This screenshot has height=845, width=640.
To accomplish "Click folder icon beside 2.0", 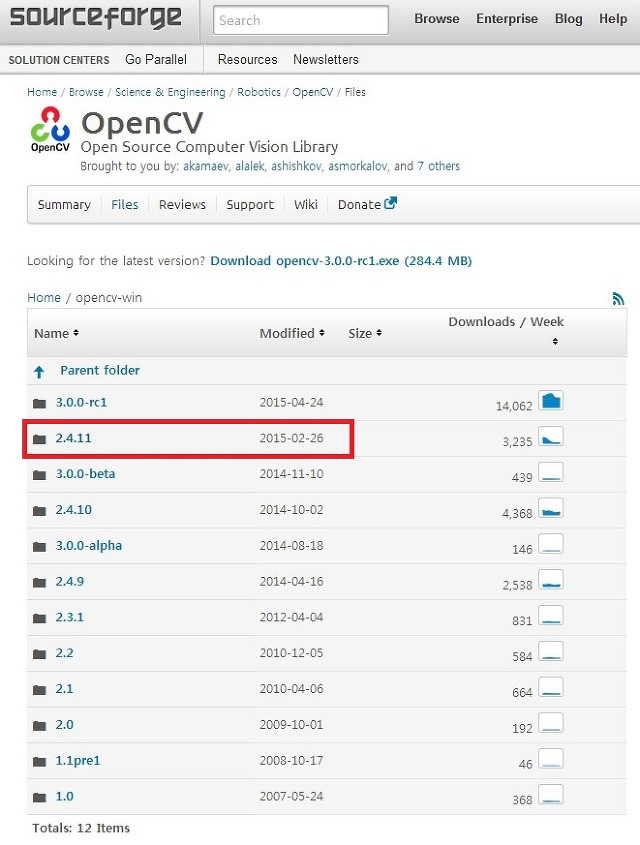I will [39, 726].
